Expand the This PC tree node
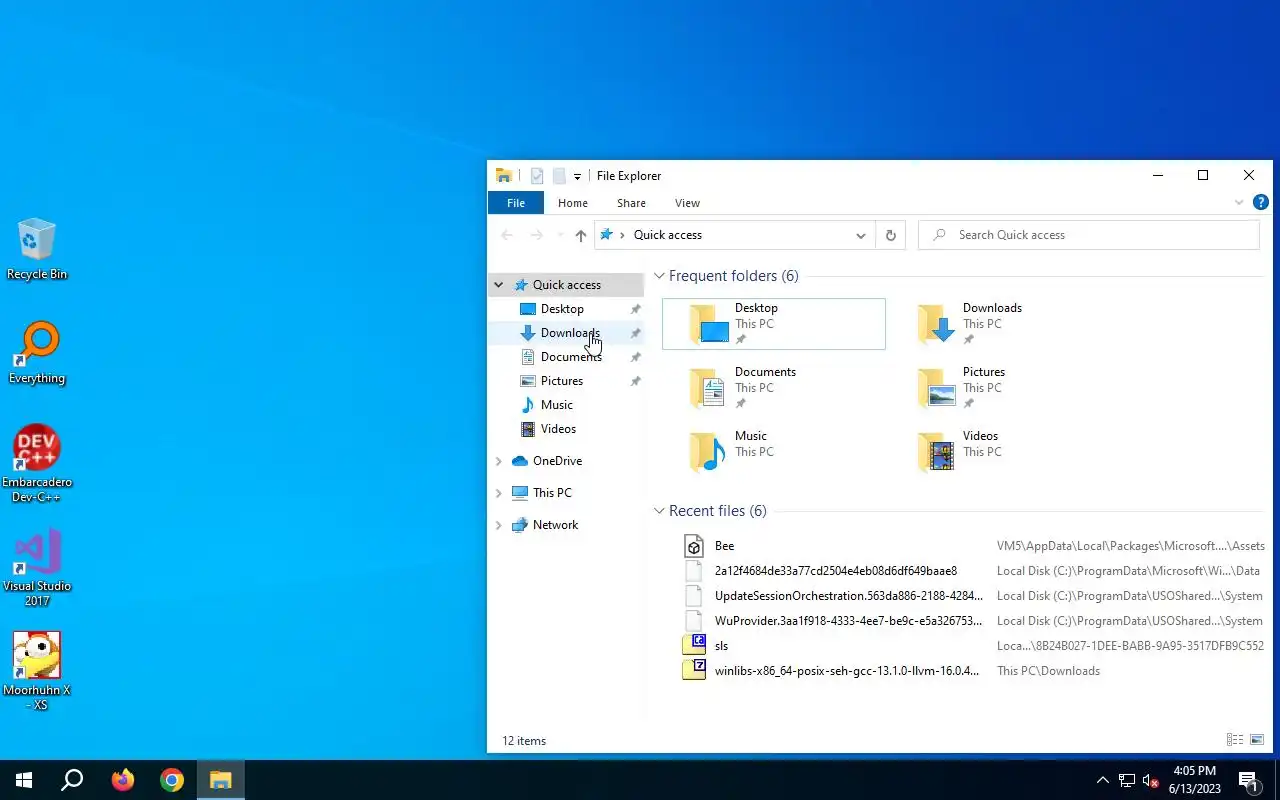 pyautogui.click(x=498, y=493)
